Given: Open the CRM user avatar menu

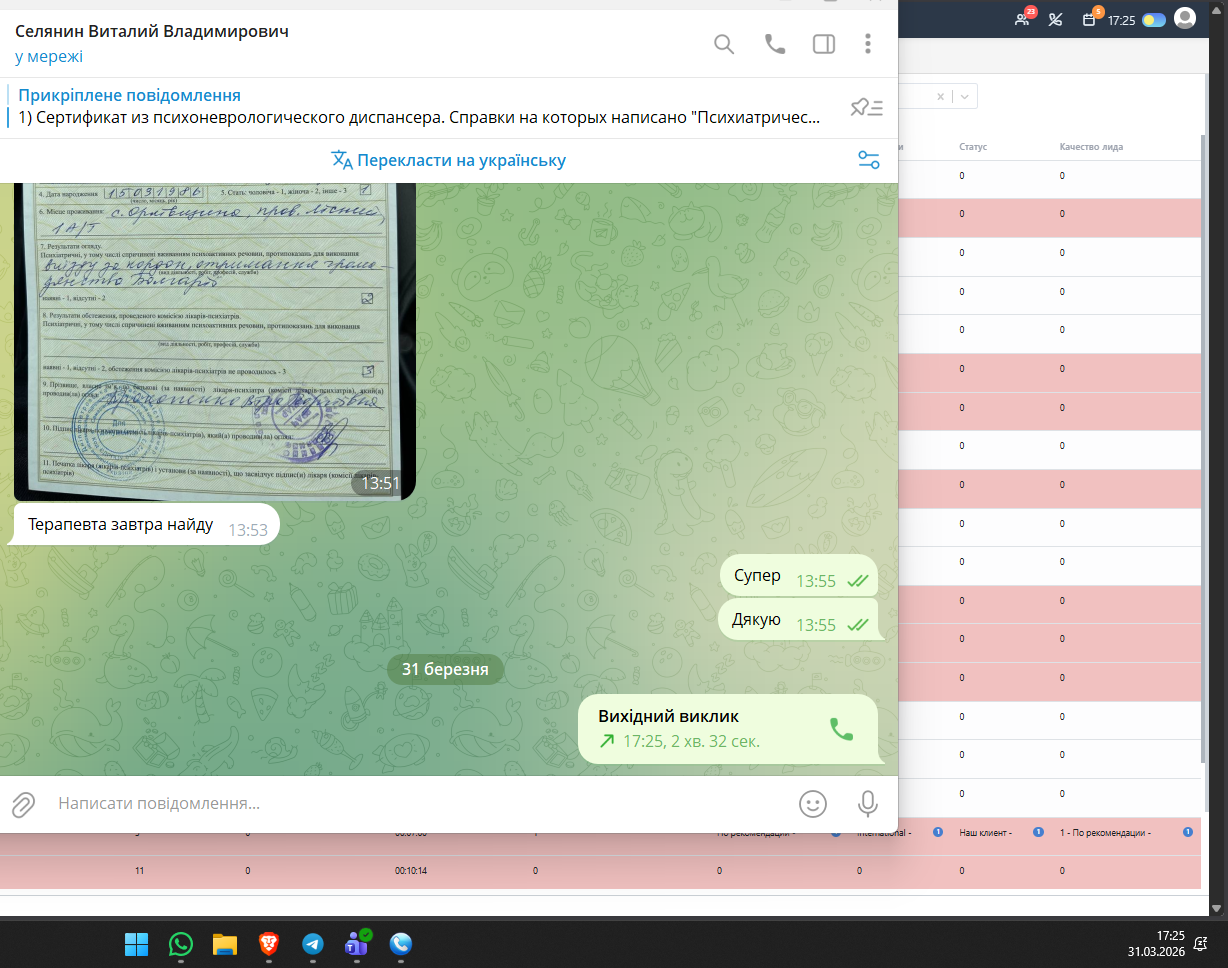Looking at the screenshot, I should tap(1185, 18).
